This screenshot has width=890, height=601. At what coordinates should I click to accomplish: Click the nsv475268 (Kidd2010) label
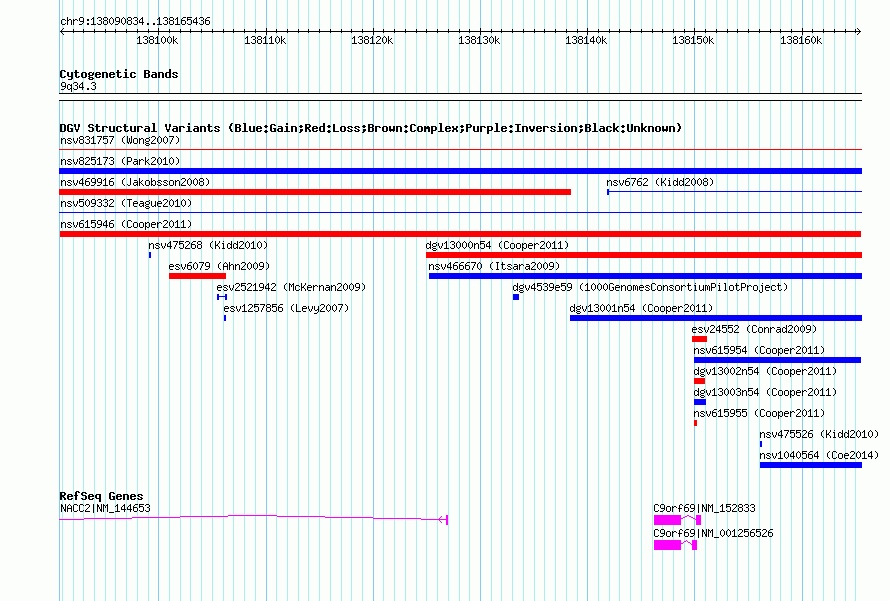tap(208, 245)
